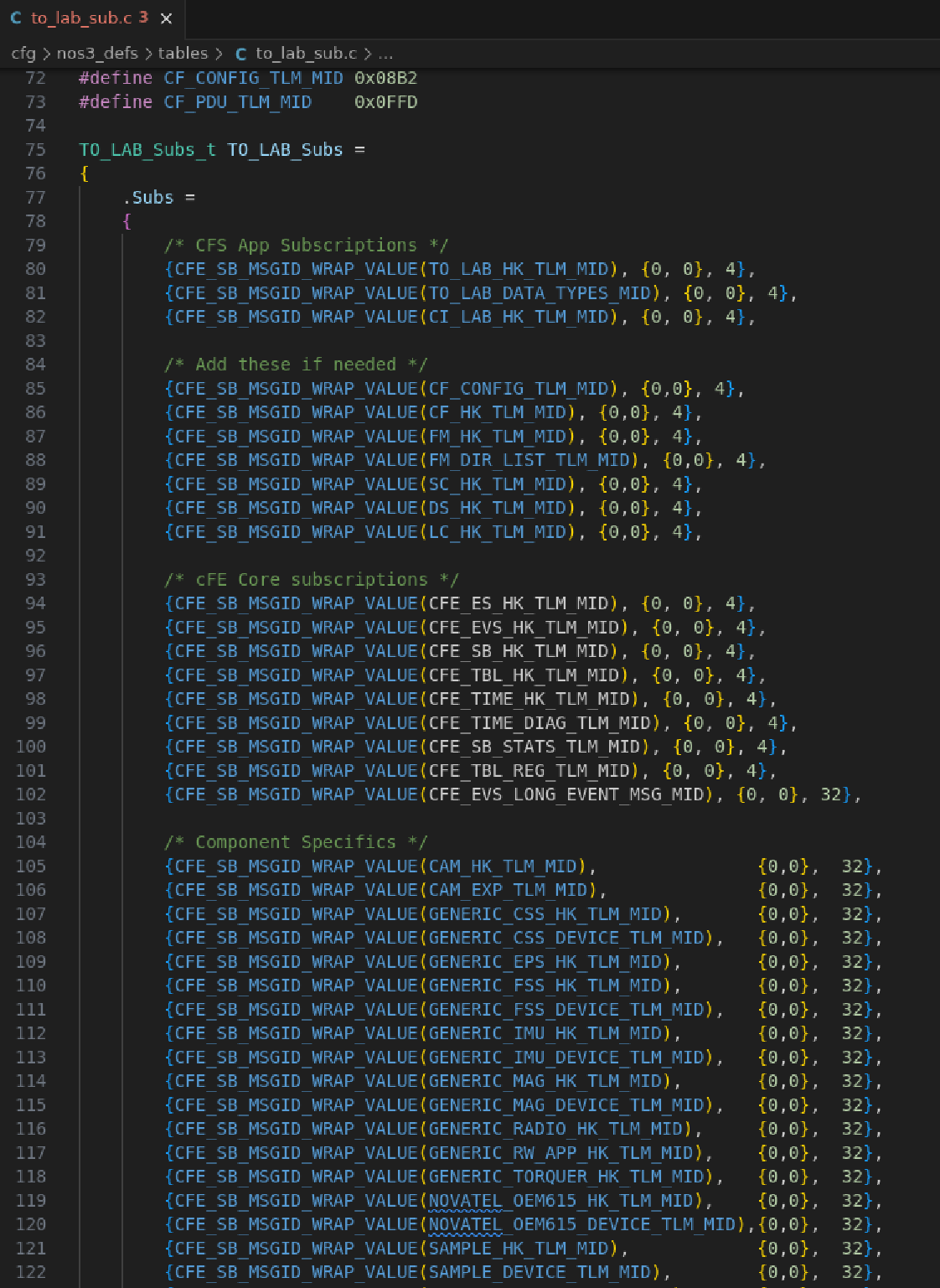Click CAM_EXP_TLM_MID identifier

(508, 890)
